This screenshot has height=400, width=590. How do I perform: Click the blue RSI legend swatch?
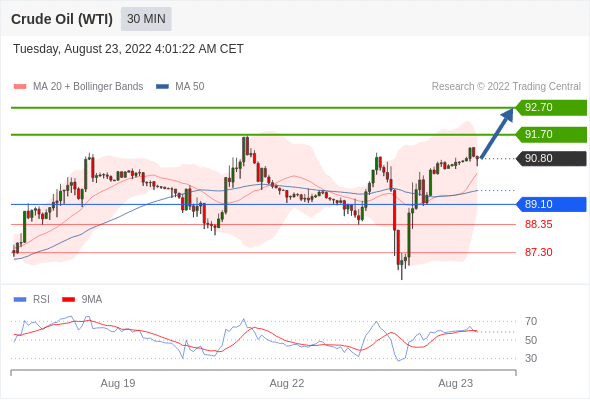[x=20, y=300]
